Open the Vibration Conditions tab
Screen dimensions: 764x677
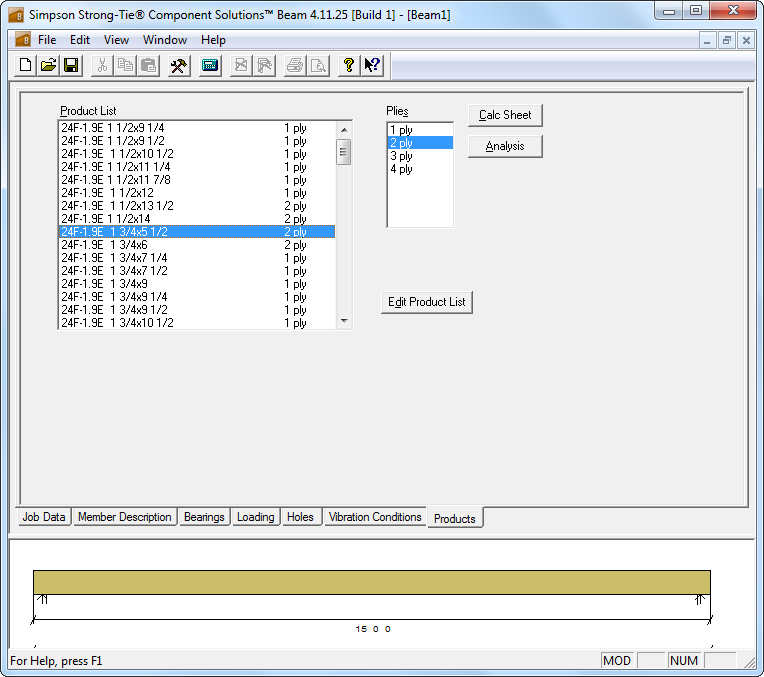point(375,517)
